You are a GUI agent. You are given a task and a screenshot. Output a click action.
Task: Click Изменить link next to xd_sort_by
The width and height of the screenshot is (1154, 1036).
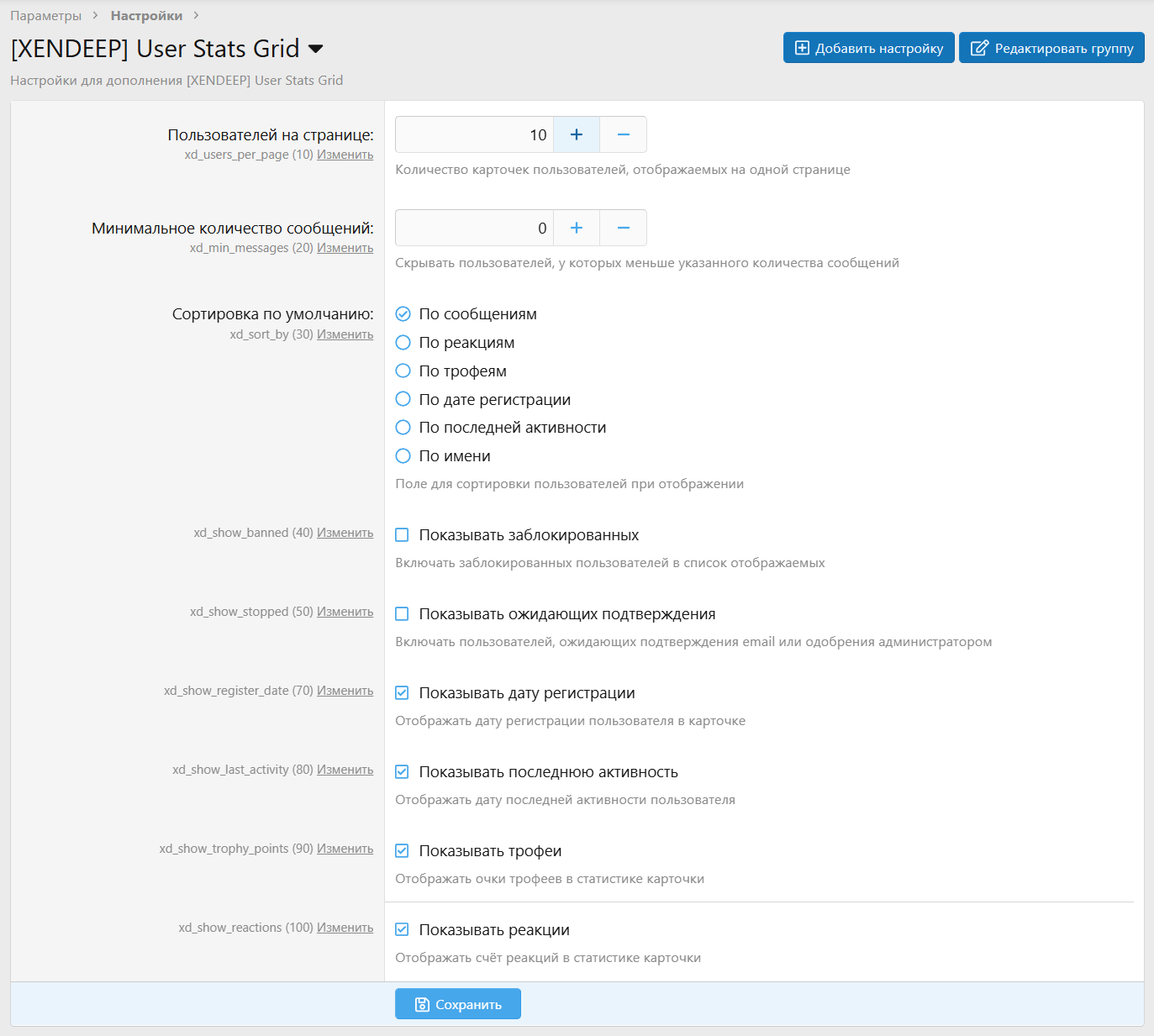tap(345, 334)
